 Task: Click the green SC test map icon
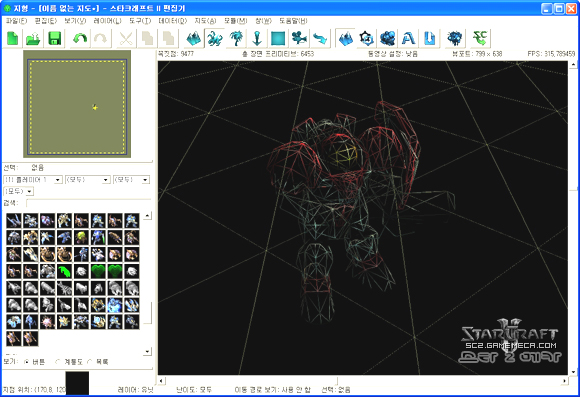480,38
